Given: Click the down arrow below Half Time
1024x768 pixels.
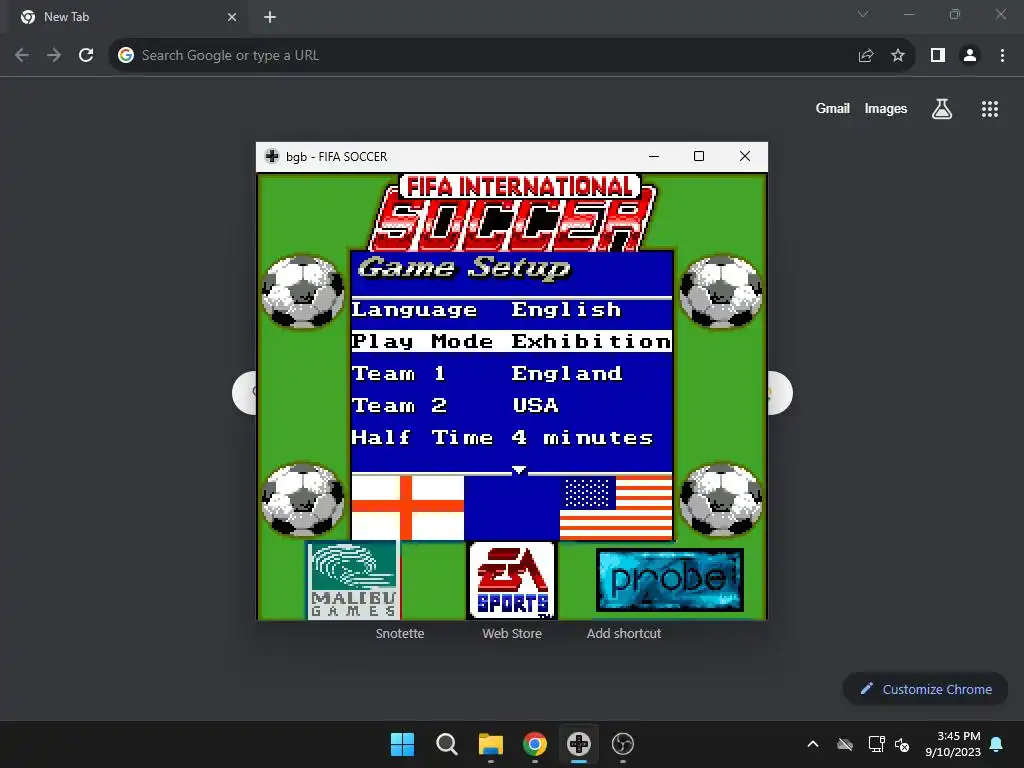Looking at the screenshot, I should pos(519,470).
